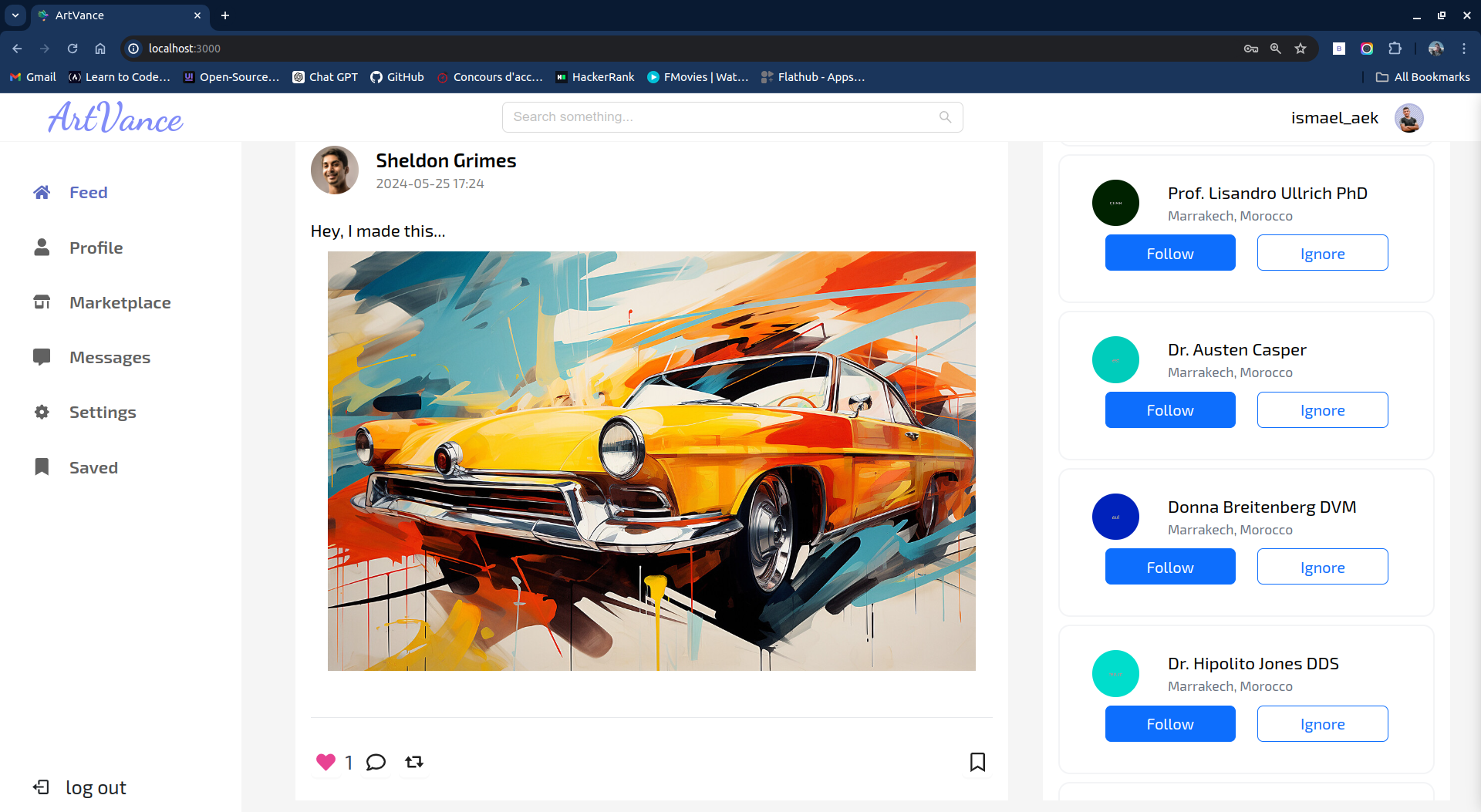This screenshot has height=812, width=1481.
Task: Ignore Donna Breitenberg DVM
Action: [1322, 567]
